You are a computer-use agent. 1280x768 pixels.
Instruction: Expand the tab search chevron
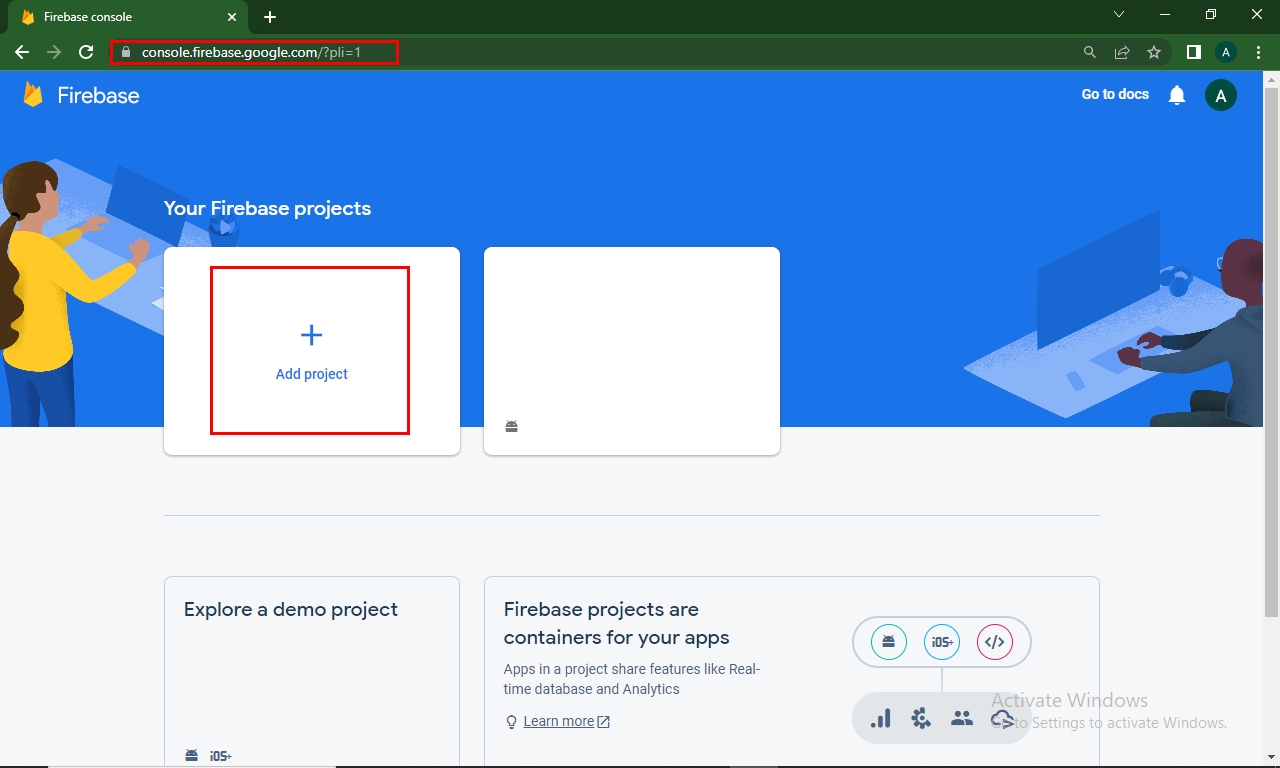click(1119, 15)
